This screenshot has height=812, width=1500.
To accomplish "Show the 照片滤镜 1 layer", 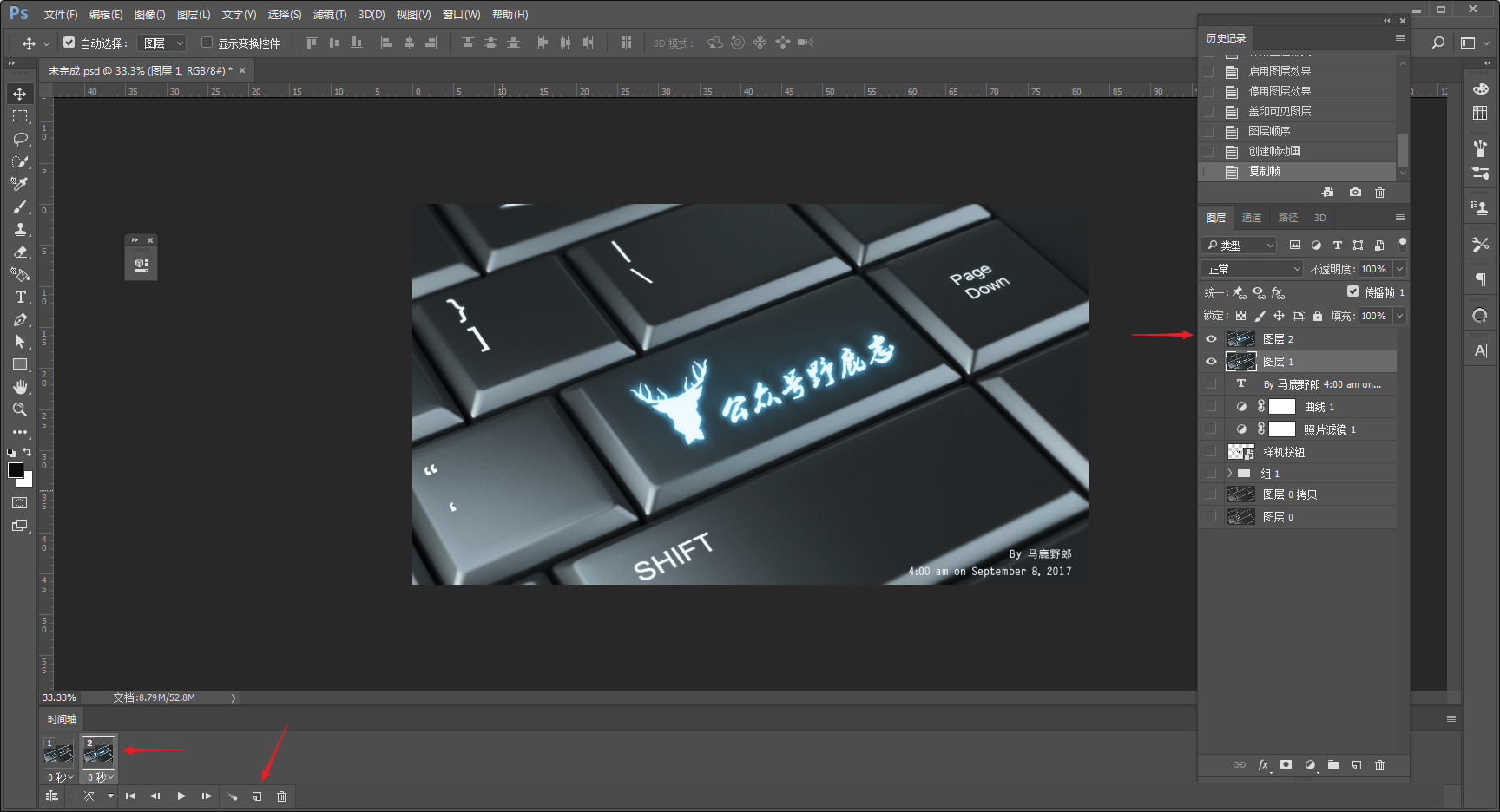I will [x=1211, y=429].
